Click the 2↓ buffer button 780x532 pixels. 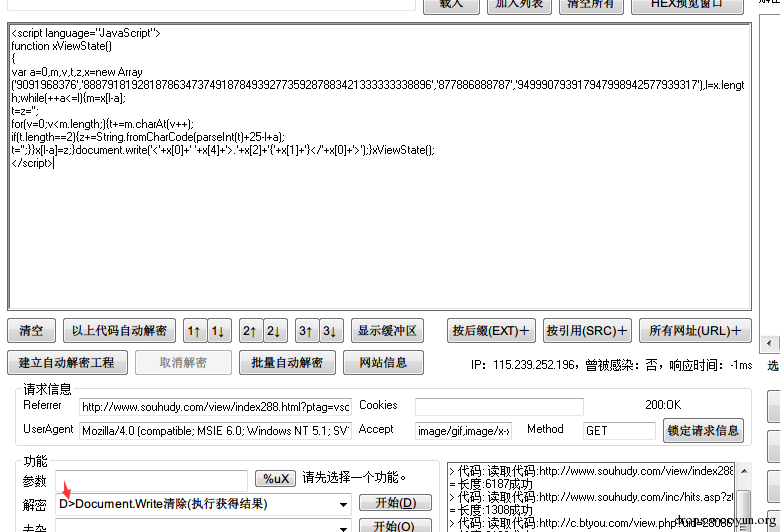tap(275, 331)
